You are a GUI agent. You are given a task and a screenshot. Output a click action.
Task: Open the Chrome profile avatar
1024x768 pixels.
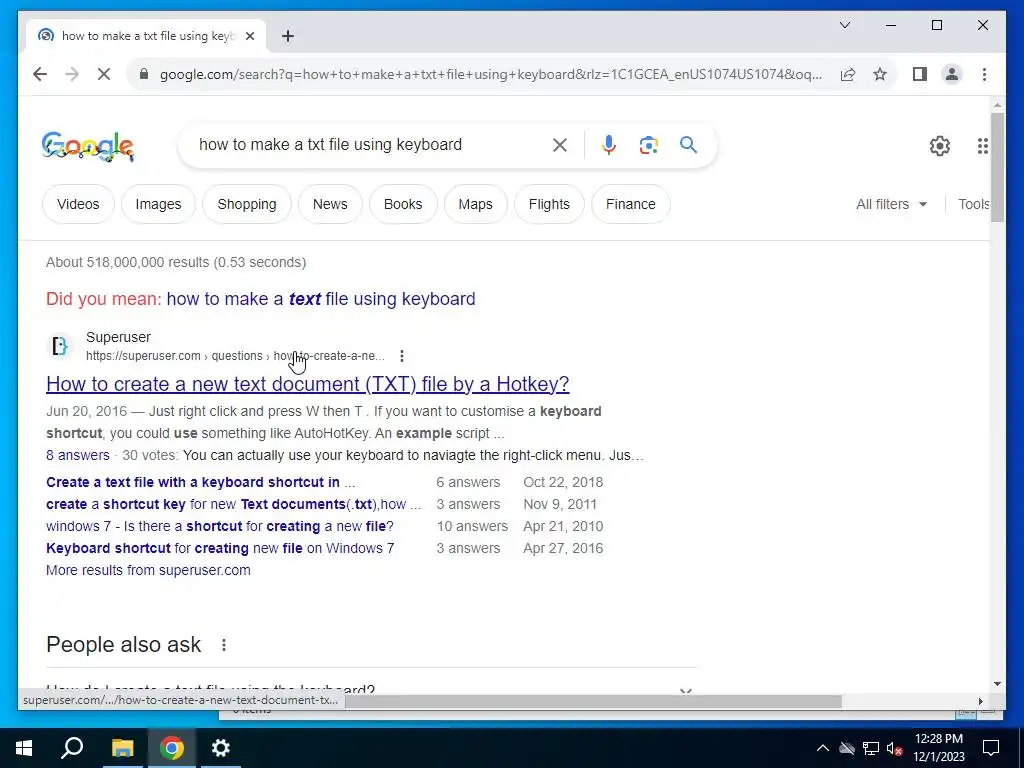[952, 74]
